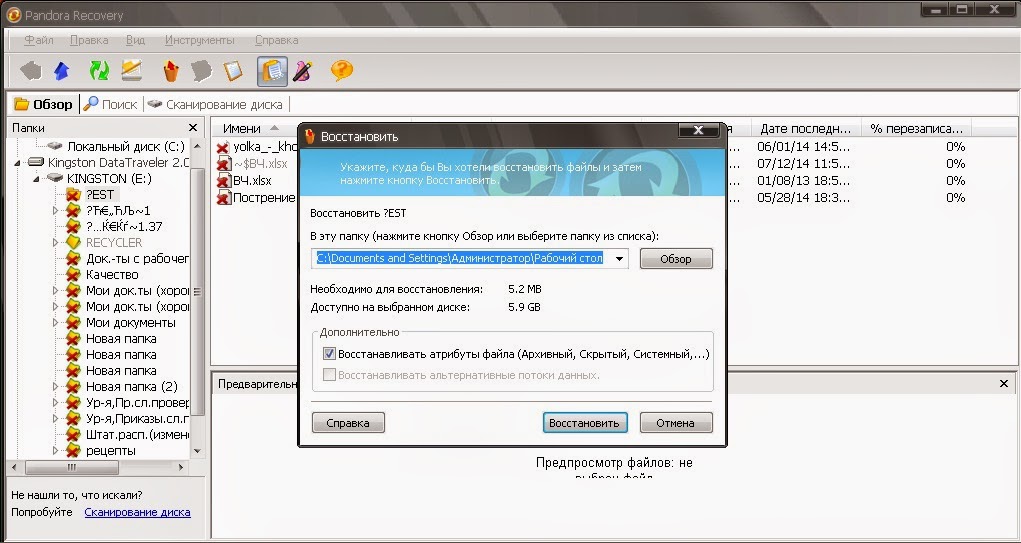Close the Восстановить dialog with X button
Image resolution: width=1021 pixels, height=543 pixels.
click(x=698, y=130)
